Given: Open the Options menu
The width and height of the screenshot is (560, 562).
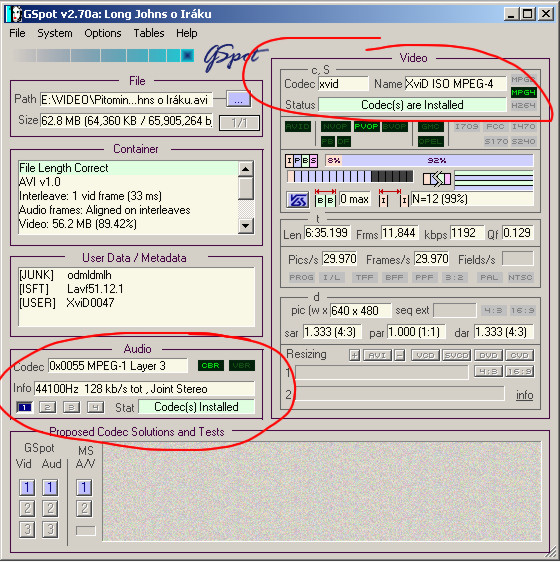Looking at the screenshot, I should [103, 33].
